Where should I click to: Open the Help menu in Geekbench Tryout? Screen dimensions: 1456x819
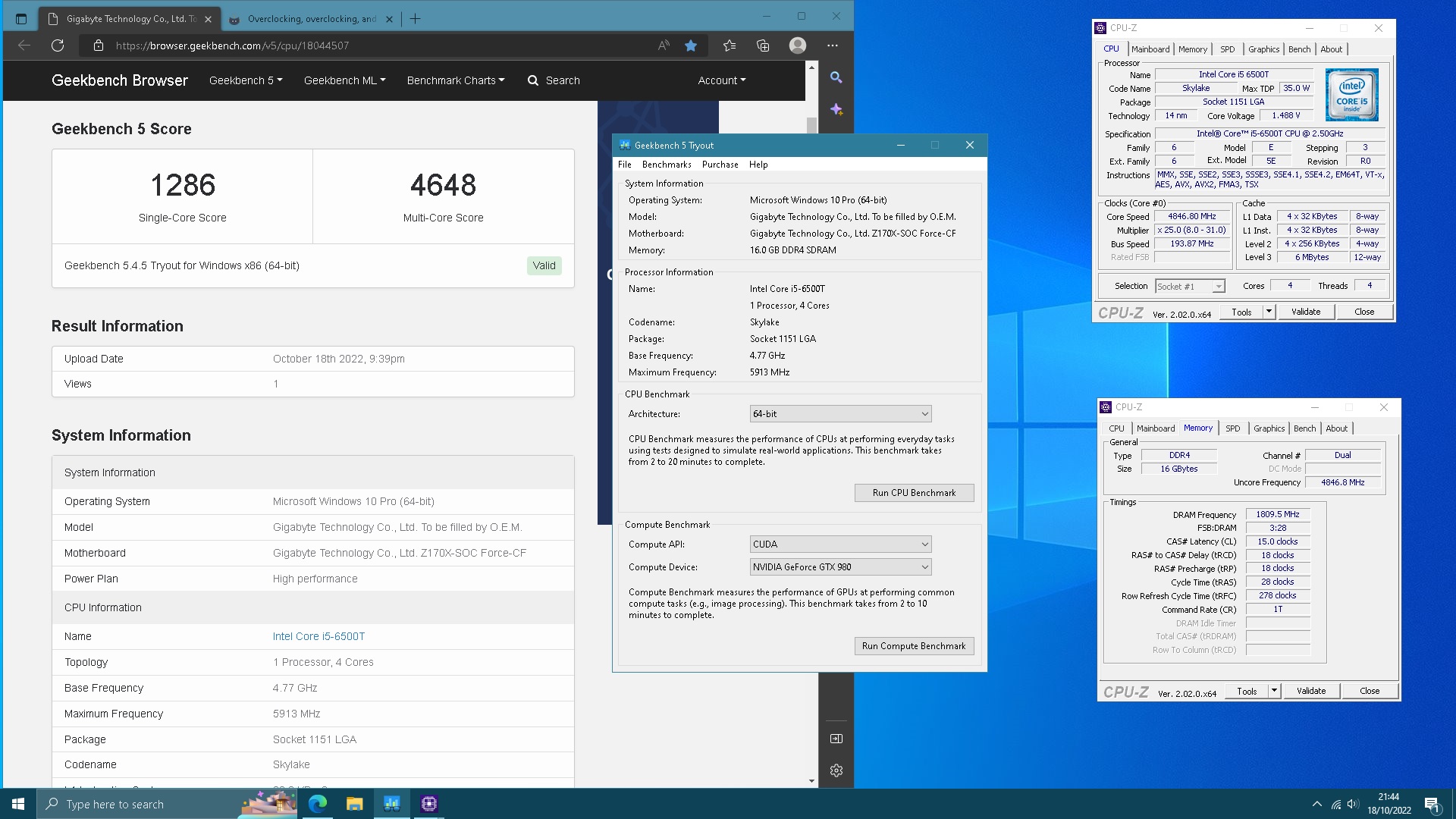pyautogui.click(x=758, y=165)
